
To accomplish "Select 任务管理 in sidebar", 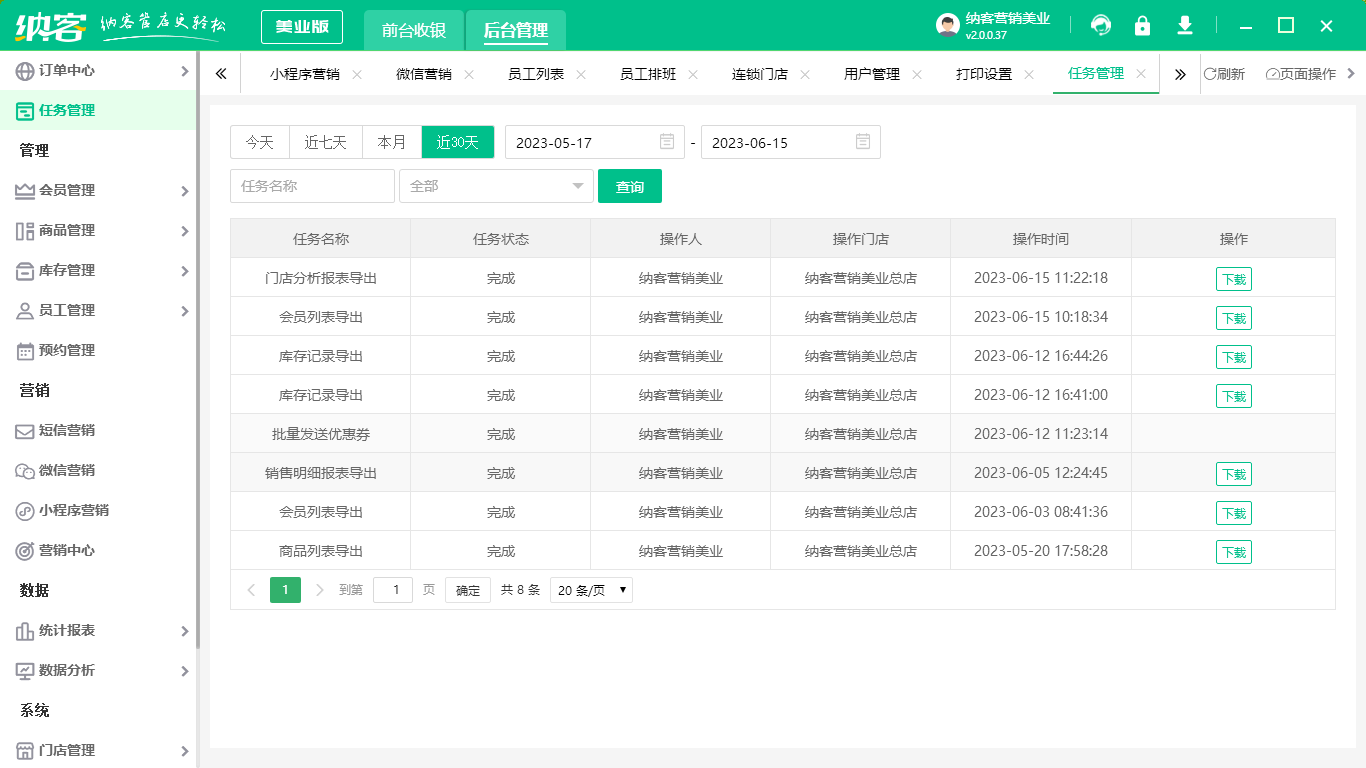I will click(x=98, y=110).
